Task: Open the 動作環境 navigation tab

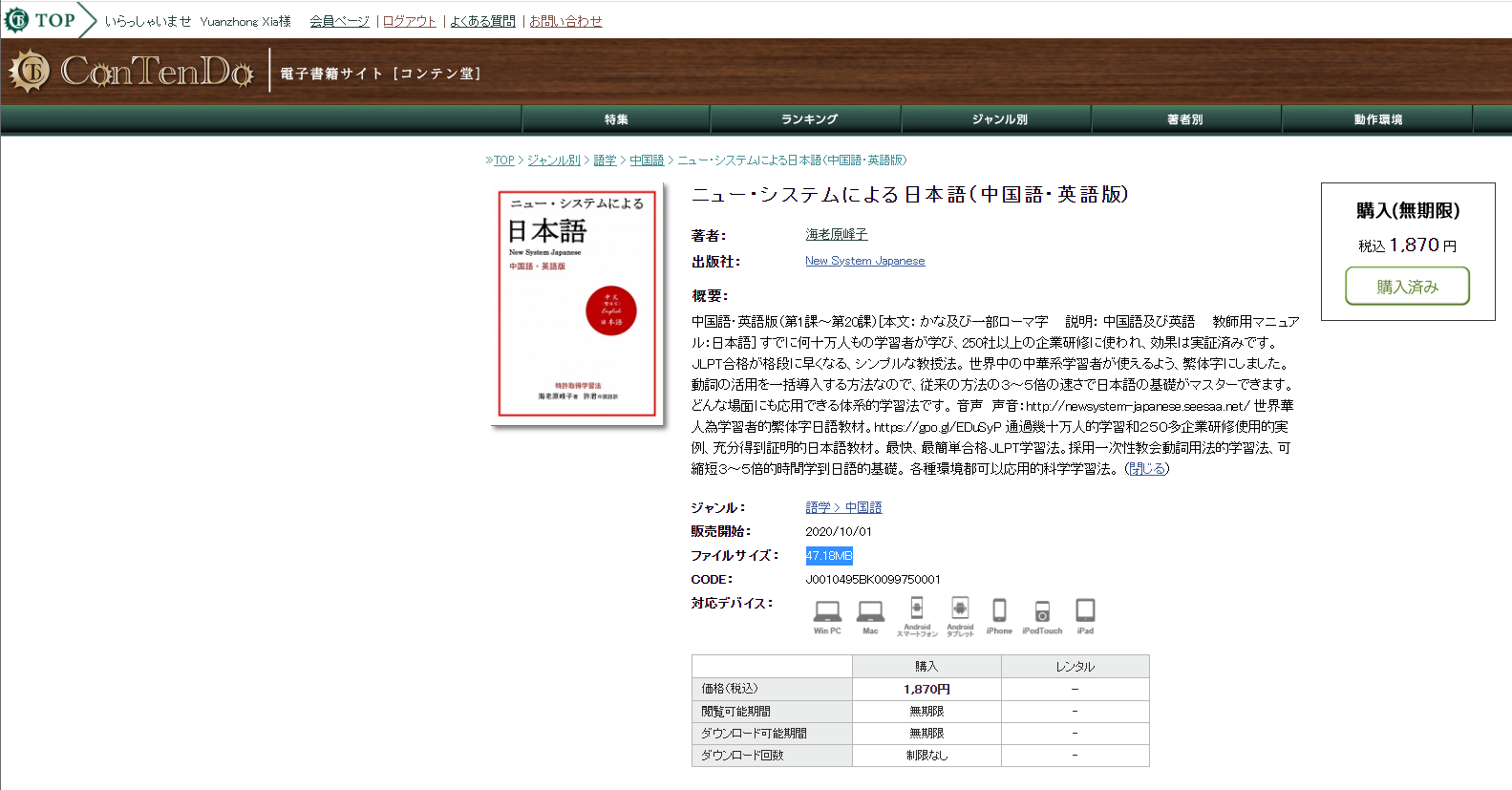Action: (1377, 119)
